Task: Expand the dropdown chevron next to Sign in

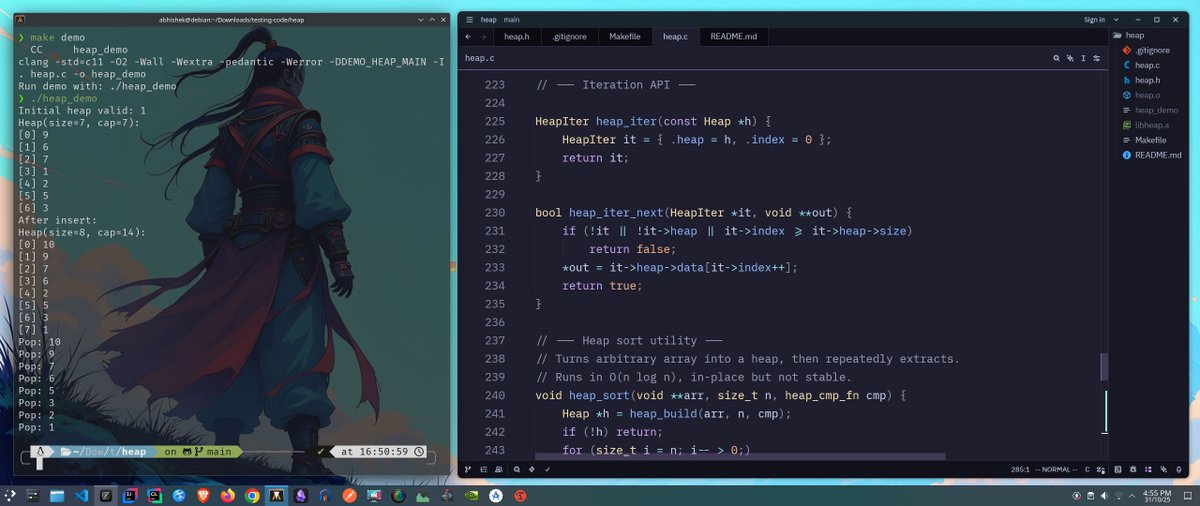Action: (1116, 19)
